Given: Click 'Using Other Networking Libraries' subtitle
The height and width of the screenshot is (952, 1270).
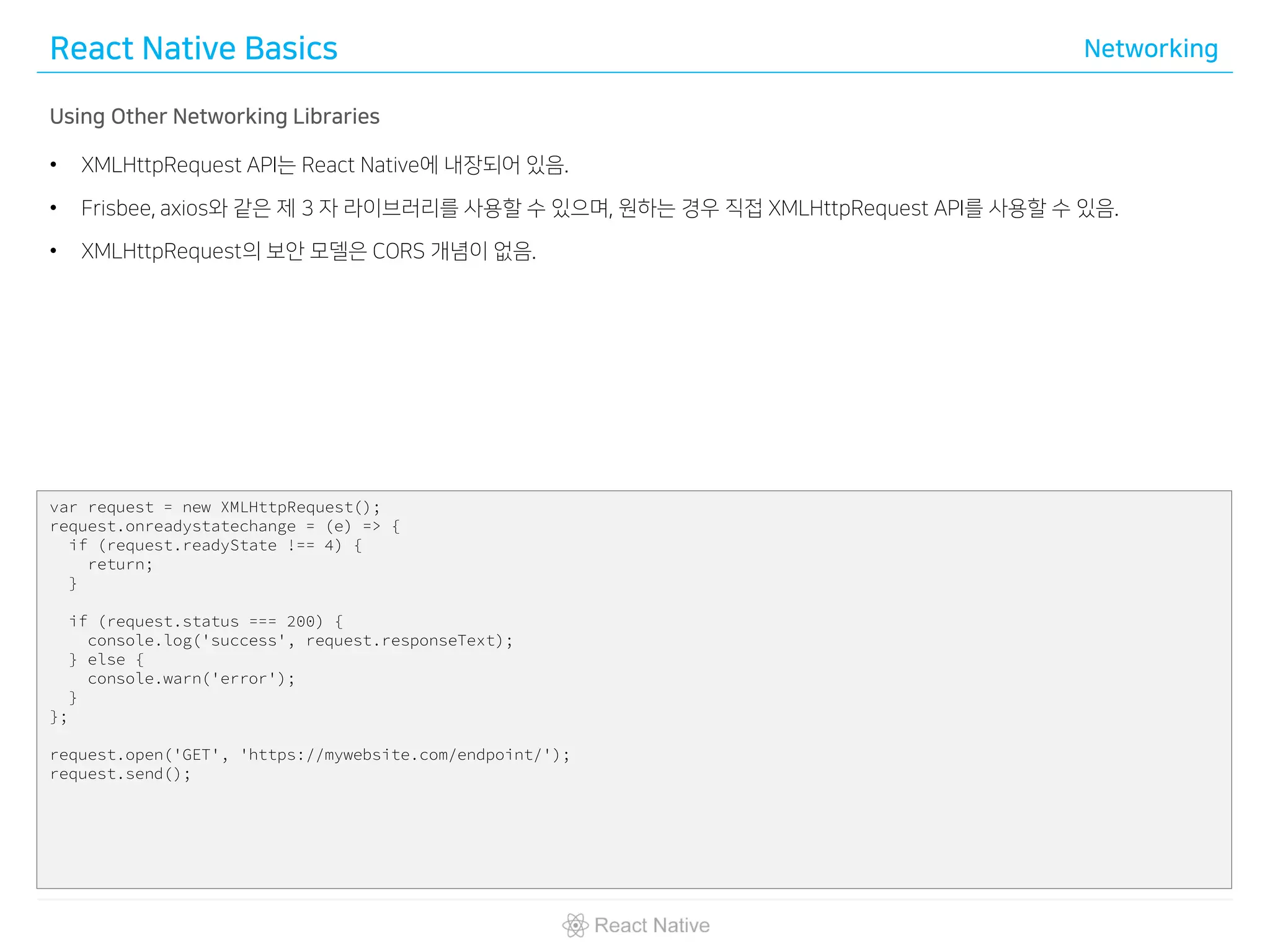Looking at the screenshot, I should click(x=215, y=117).
